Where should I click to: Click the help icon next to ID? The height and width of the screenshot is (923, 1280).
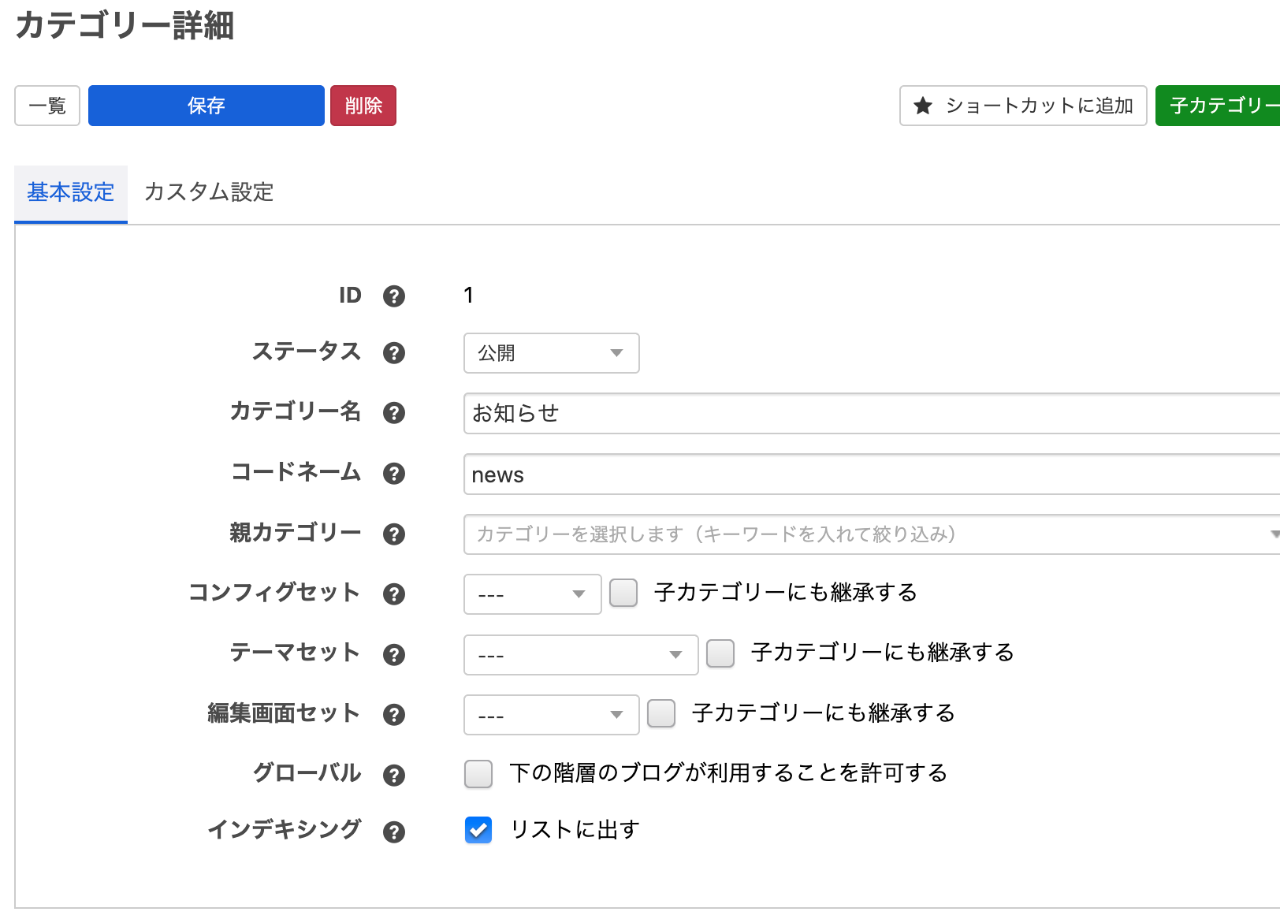click(394, 296)
